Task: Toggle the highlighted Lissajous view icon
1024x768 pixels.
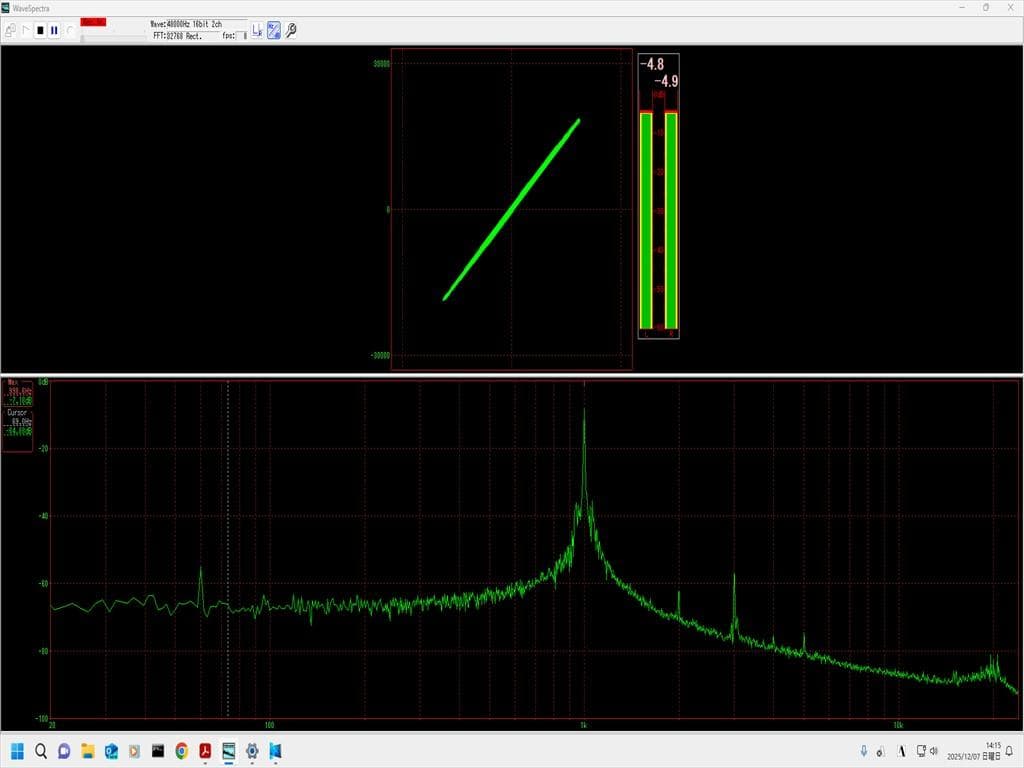Action: coord(273,30)
